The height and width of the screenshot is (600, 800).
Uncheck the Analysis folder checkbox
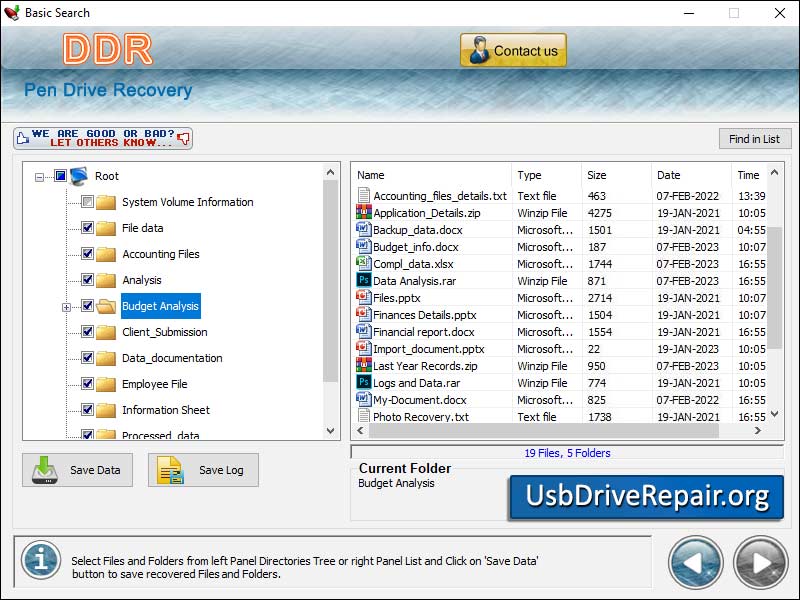[87, 280]
